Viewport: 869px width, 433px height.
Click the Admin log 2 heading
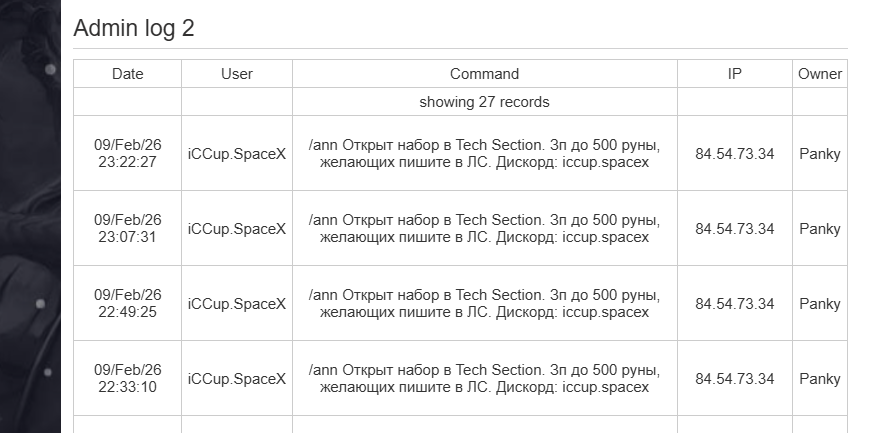coord(134,28)
